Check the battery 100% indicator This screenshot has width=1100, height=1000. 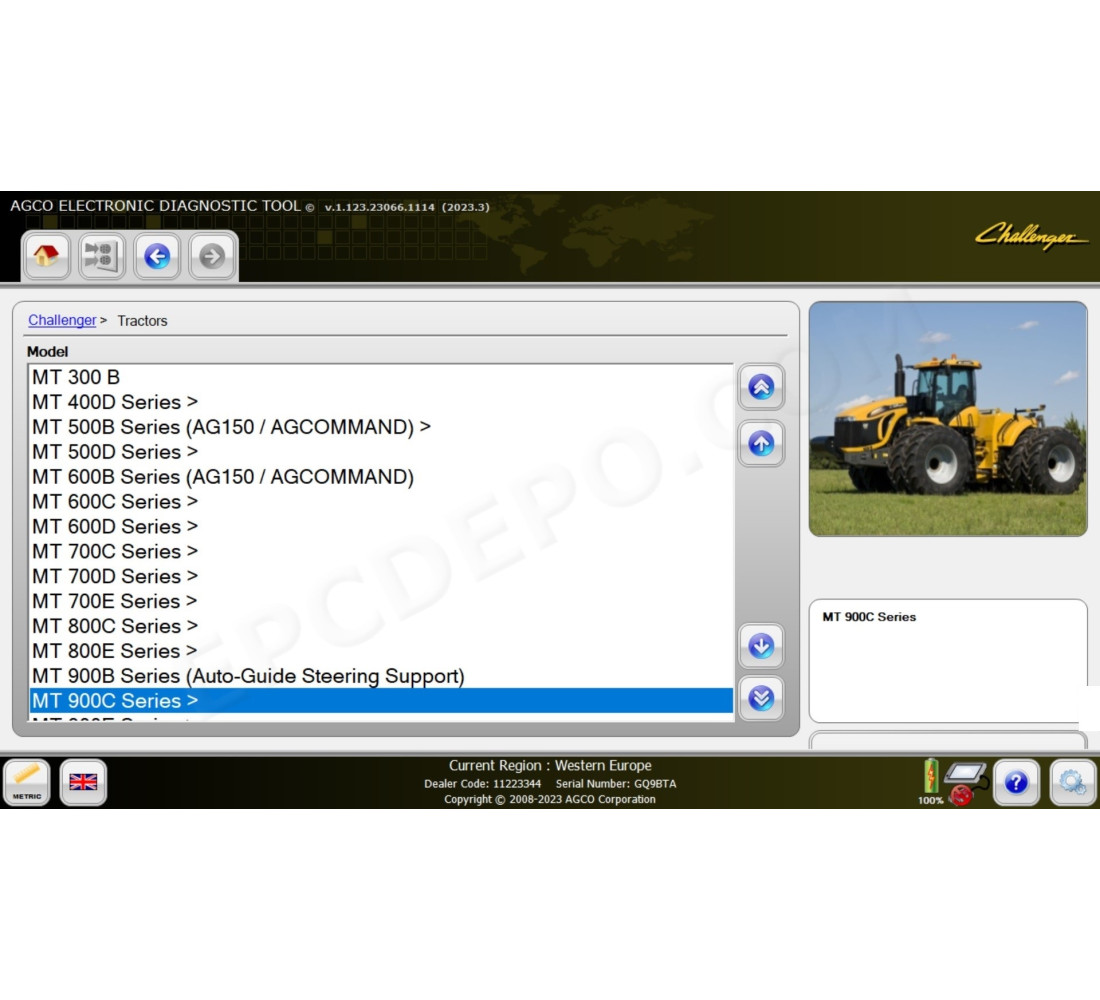931,782
